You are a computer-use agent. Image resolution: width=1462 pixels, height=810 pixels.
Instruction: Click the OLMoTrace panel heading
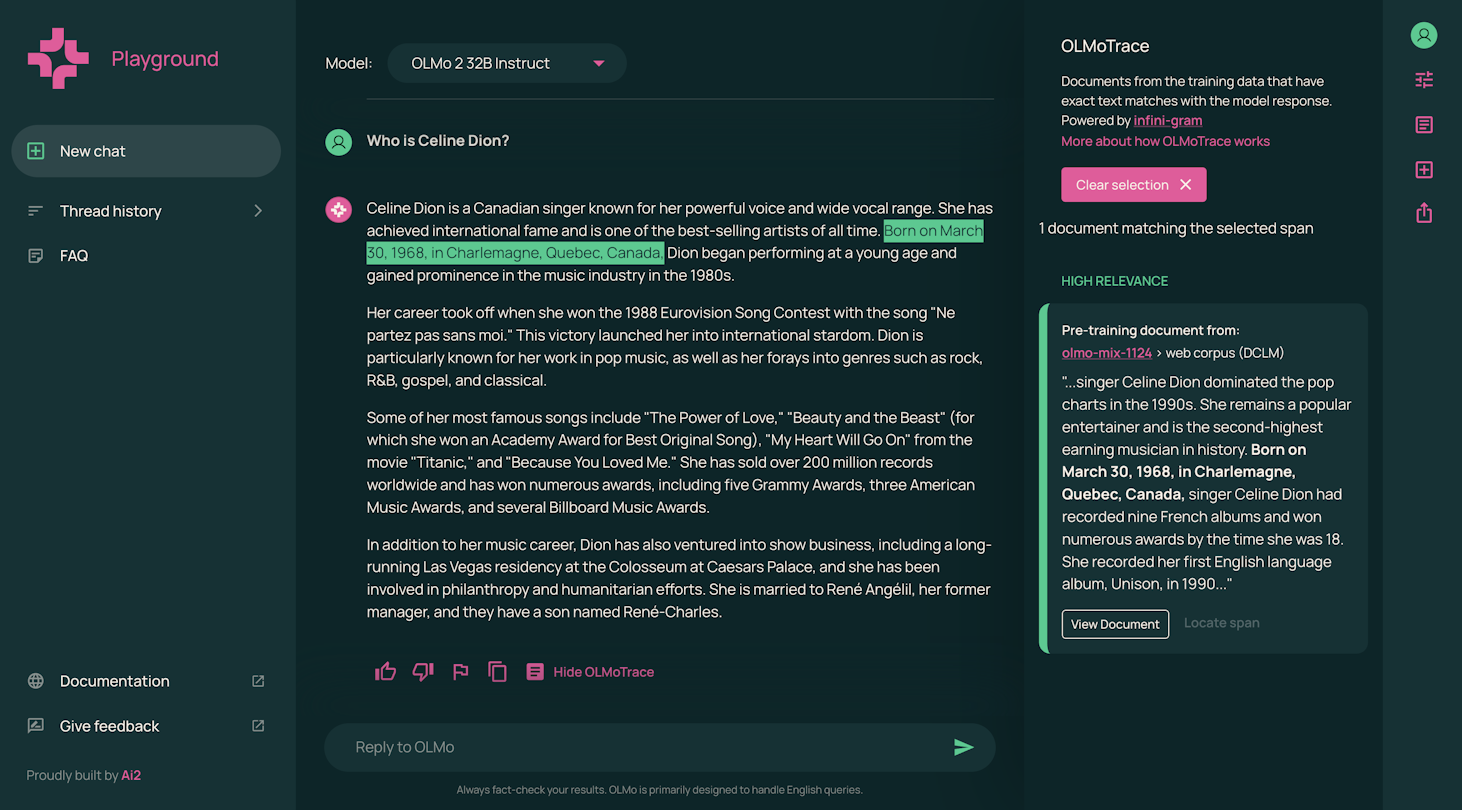coord(1105,46)
